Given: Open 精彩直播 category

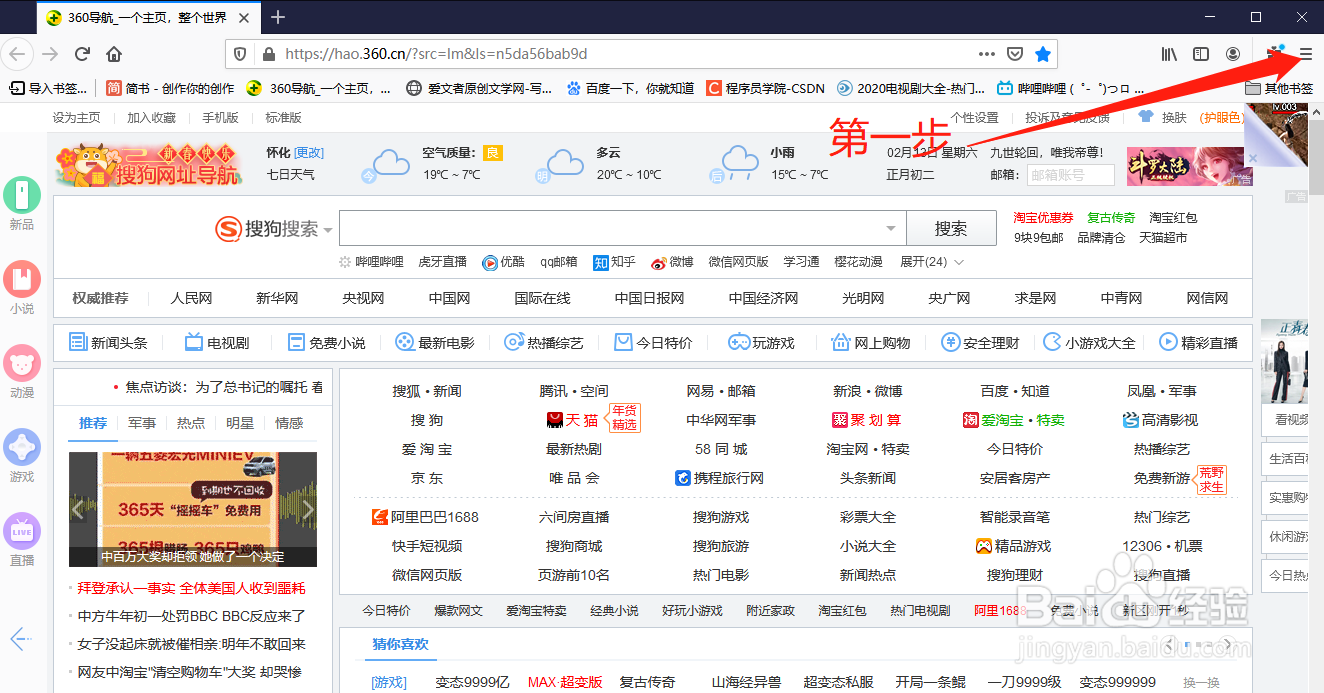Looking at the screenshot, I should pyautogui.click(x=1198, y=343).
